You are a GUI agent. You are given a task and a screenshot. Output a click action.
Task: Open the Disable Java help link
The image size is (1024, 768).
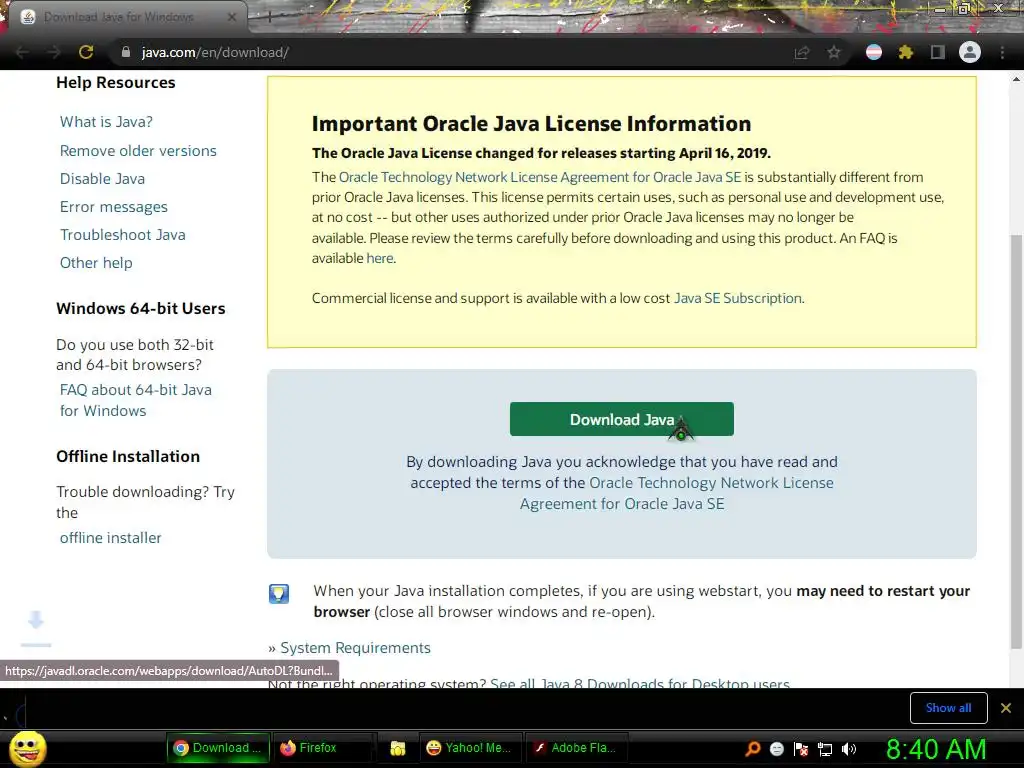coord(103,179)
